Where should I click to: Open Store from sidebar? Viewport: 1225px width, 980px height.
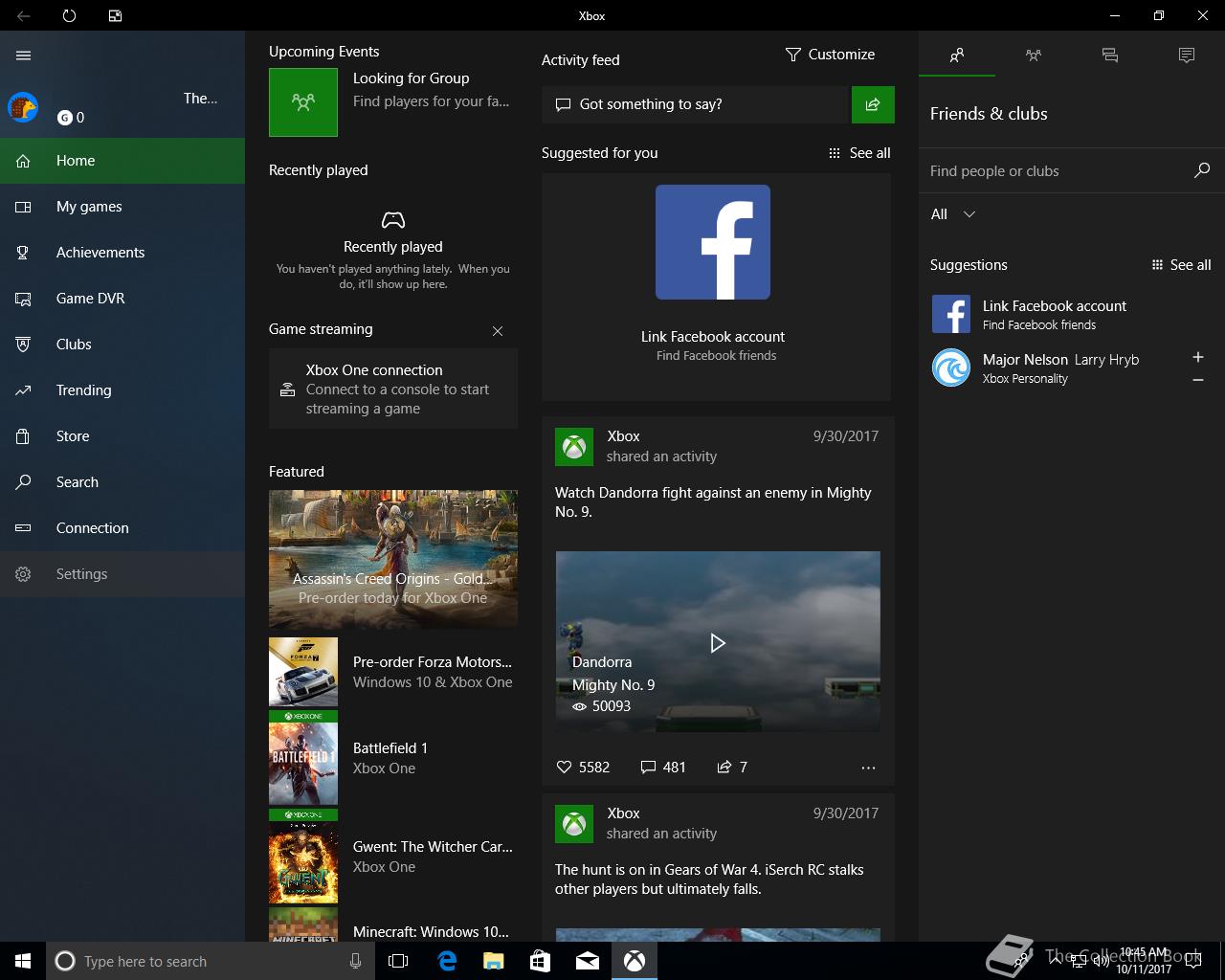[x=122, y=436]
